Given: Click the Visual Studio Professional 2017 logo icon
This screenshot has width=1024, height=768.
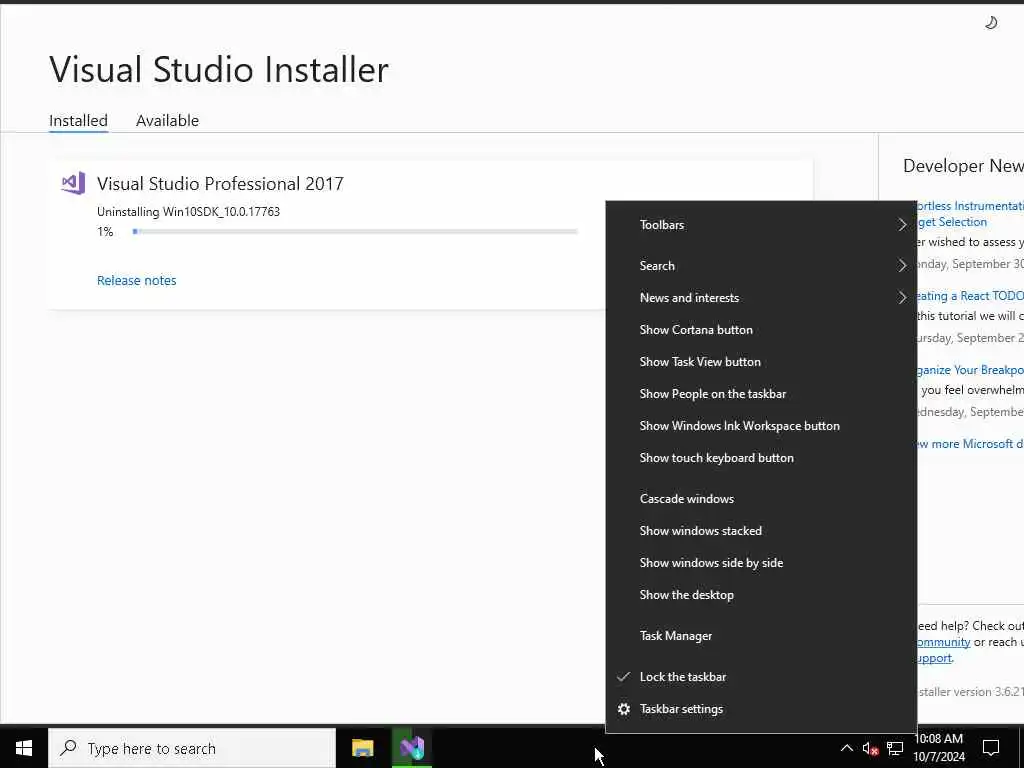Looking at the screenshot, I should click(74, 184).
